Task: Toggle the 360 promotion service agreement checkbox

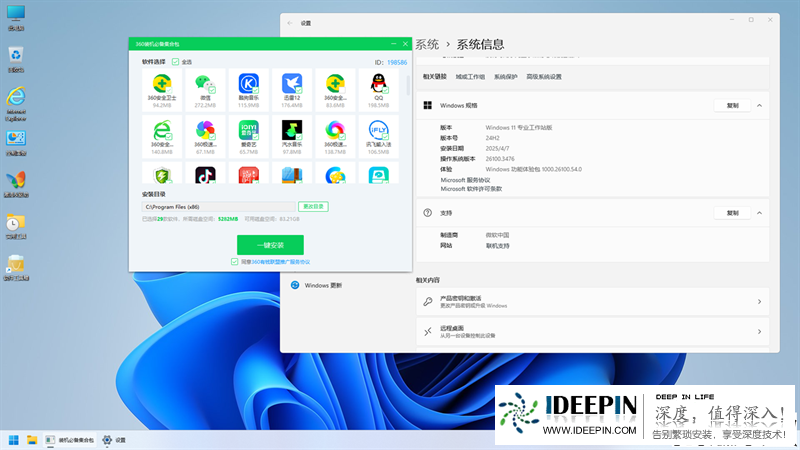Action: click(x=234, y=262)
